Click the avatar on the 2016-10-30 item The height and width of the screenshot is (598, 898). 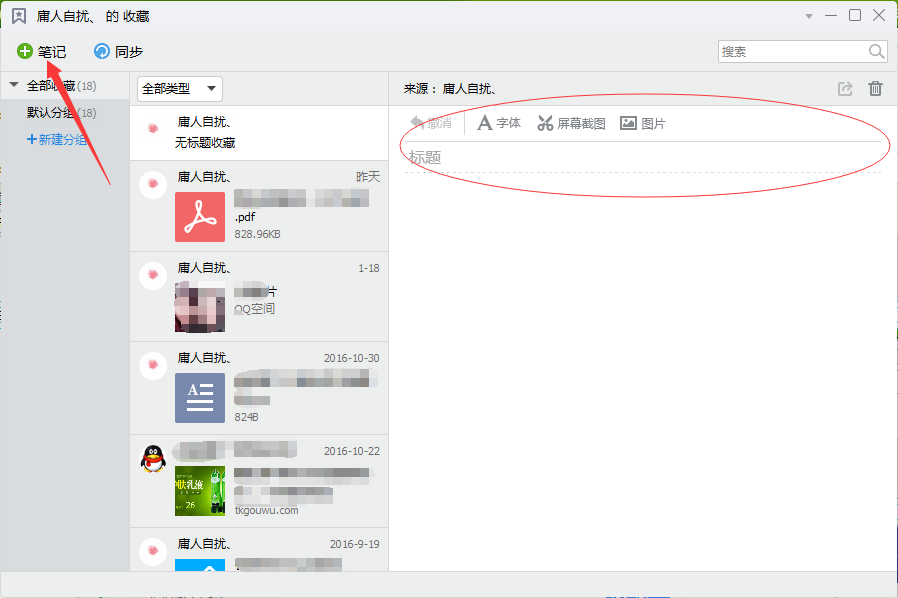pos(153,365)
